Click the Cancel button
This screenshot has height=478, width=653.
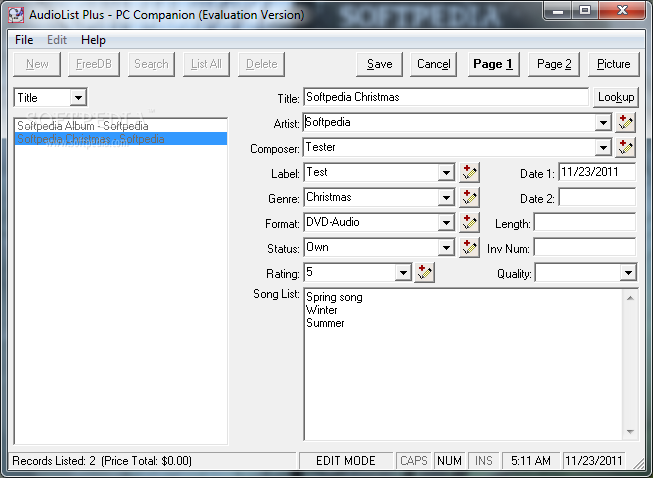tap(434, 64)
